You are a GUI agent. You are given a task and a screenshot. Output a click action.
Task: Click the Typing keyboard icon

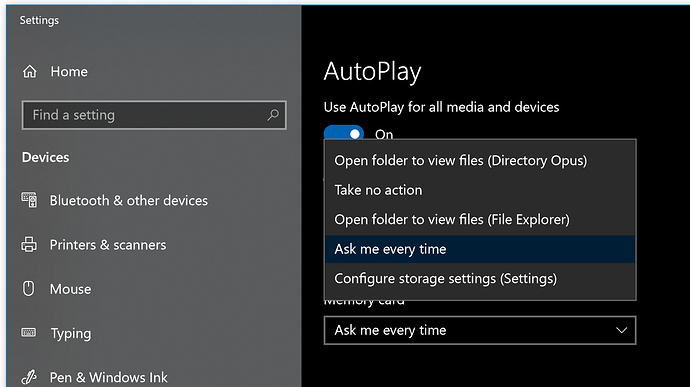click(29, 332)
